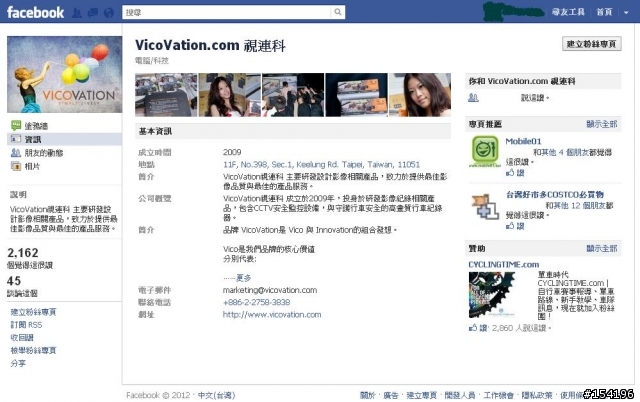Show all sponsored ads 顯示全部
640x402 pixels.
[601, 249]
